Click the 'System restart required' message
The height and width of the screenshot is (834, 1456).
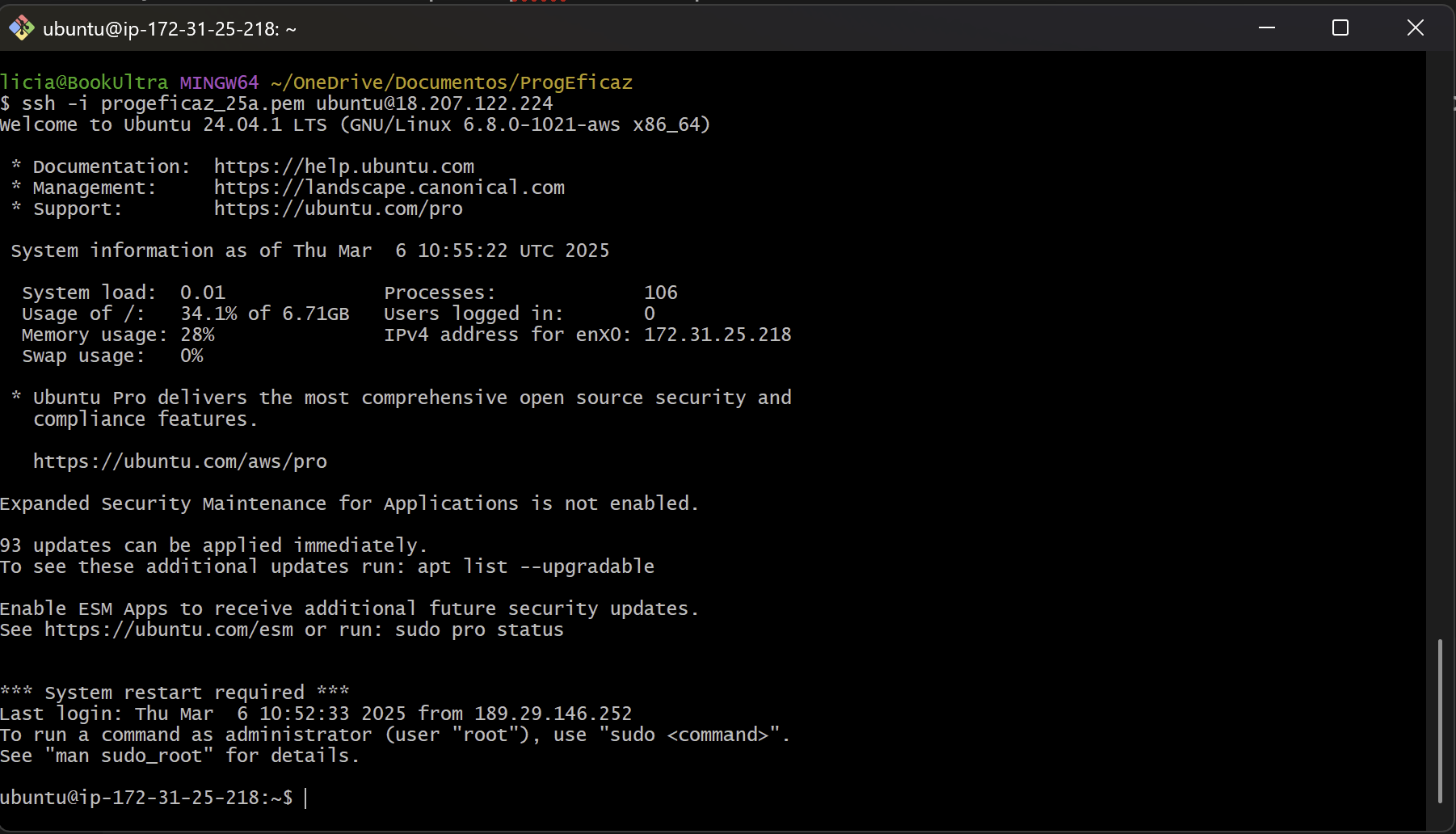pyautogui.click(x=175, y=693)
